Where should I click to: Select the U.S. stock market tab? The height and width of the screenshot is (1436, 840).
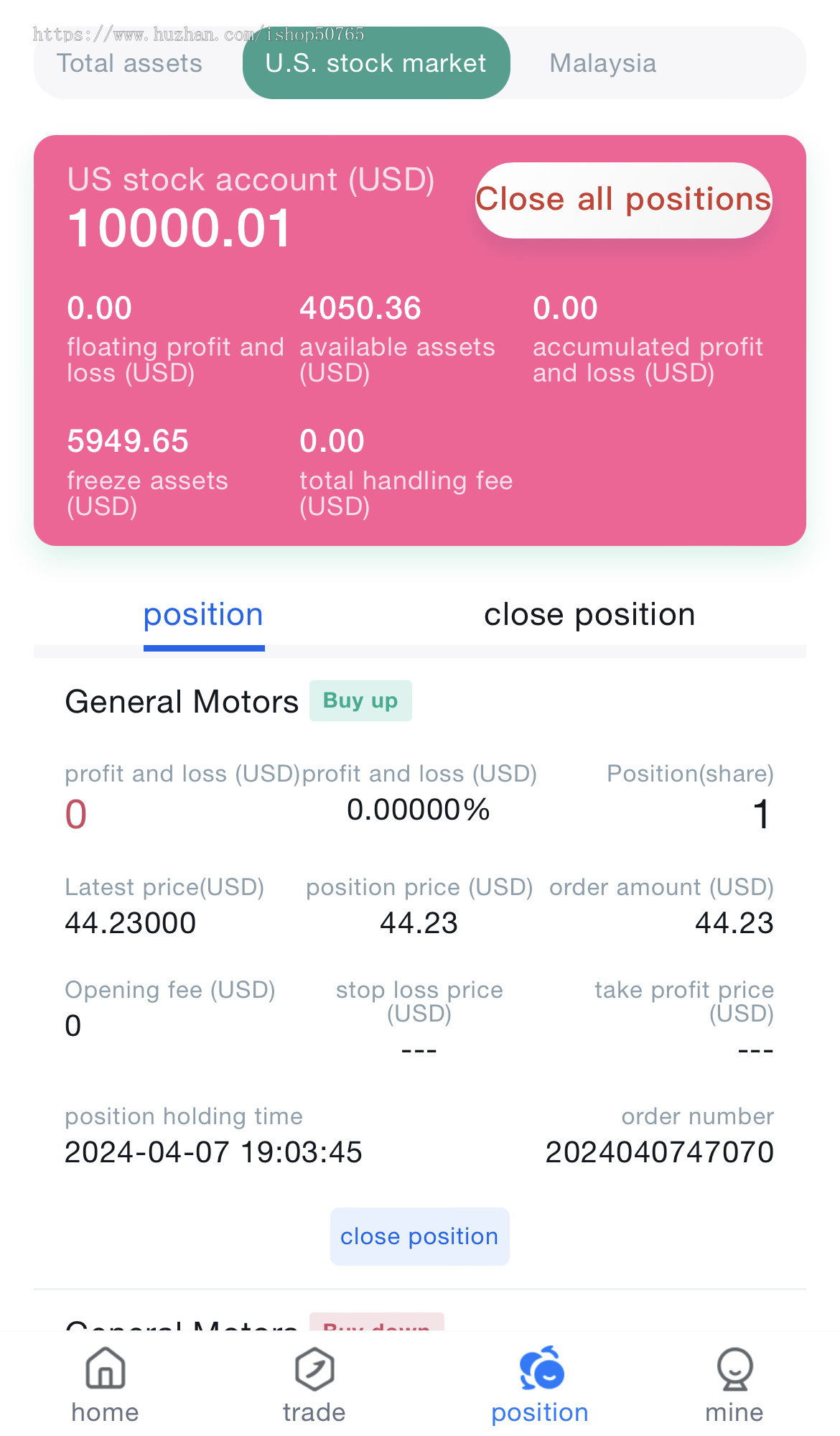pyautogui.click(x=376, y=63)
